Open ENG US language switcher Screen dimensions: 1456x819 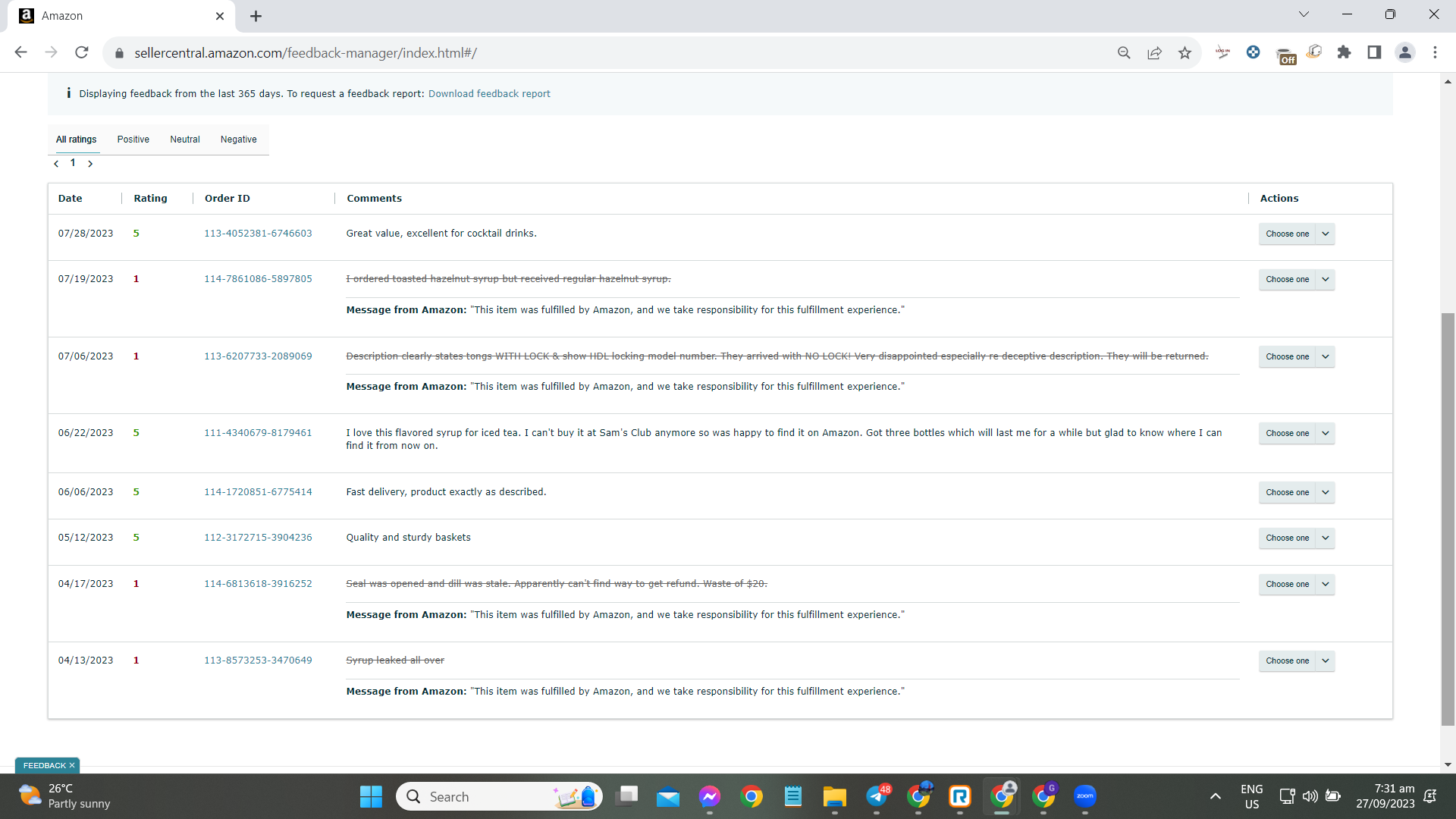pos(1251,796)
